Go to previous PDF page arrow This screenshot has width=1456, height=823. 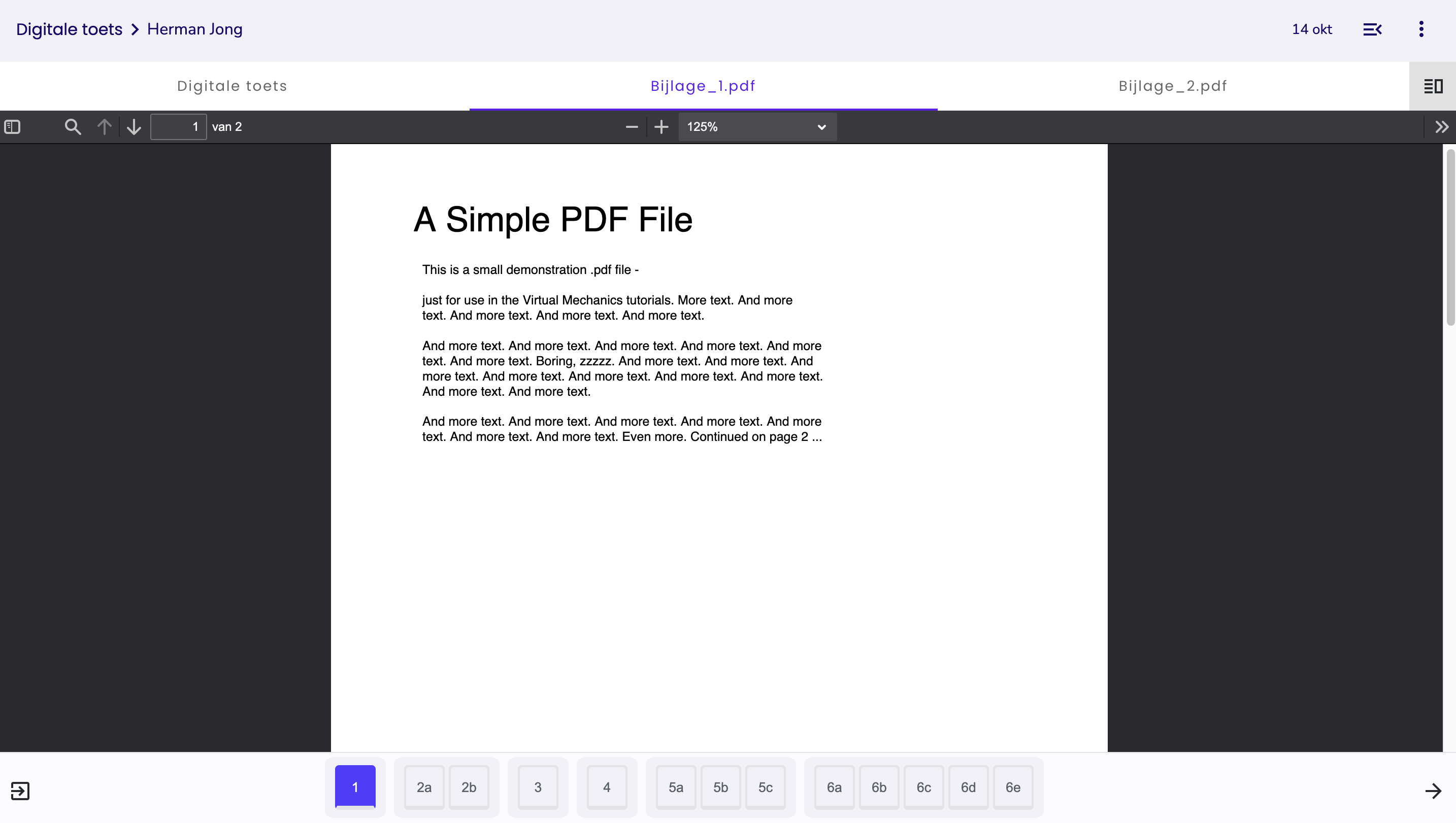coord(104,127)
